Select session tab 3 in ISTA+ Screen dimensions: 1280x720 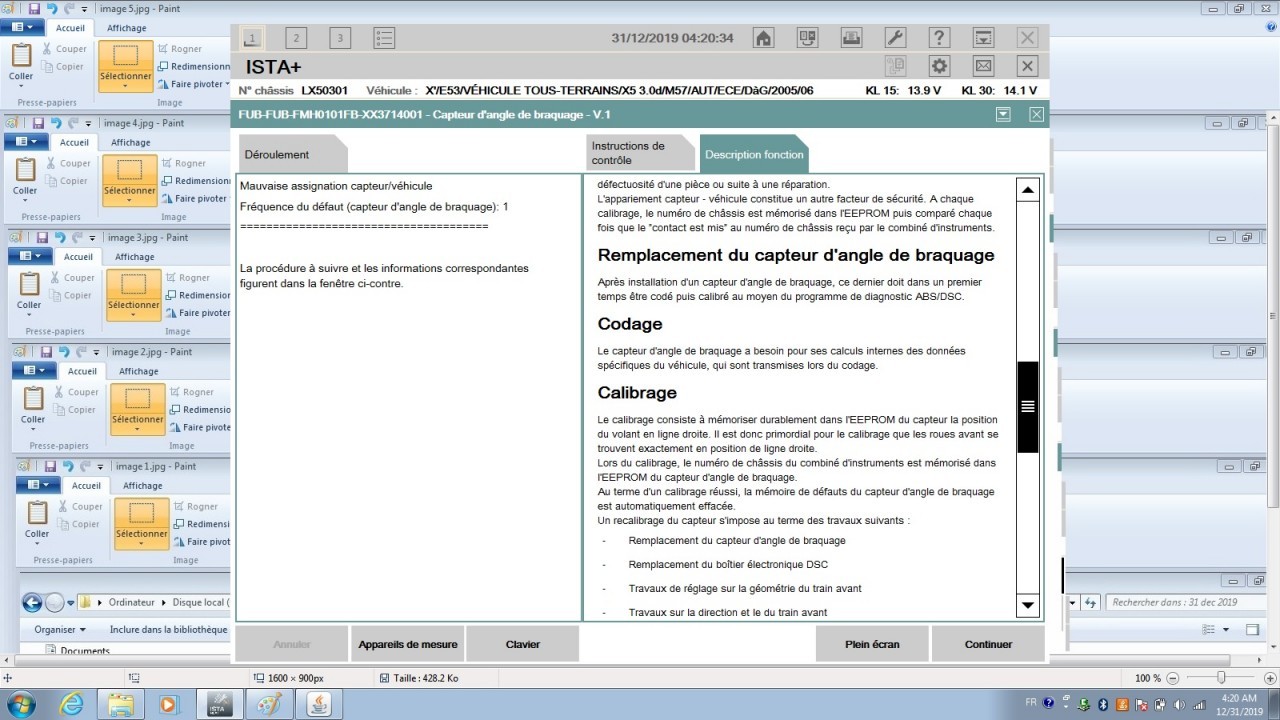pyautogui.click(x=340, y=38)
